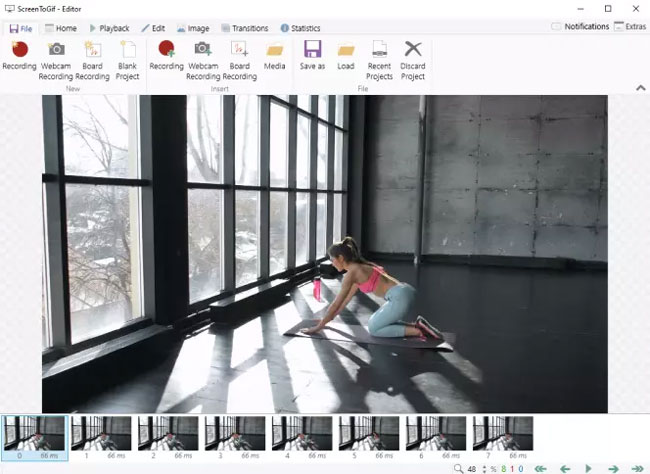650x474 pixels.
Task: Click the main frame preview image
Action: (x=325, y=254)
